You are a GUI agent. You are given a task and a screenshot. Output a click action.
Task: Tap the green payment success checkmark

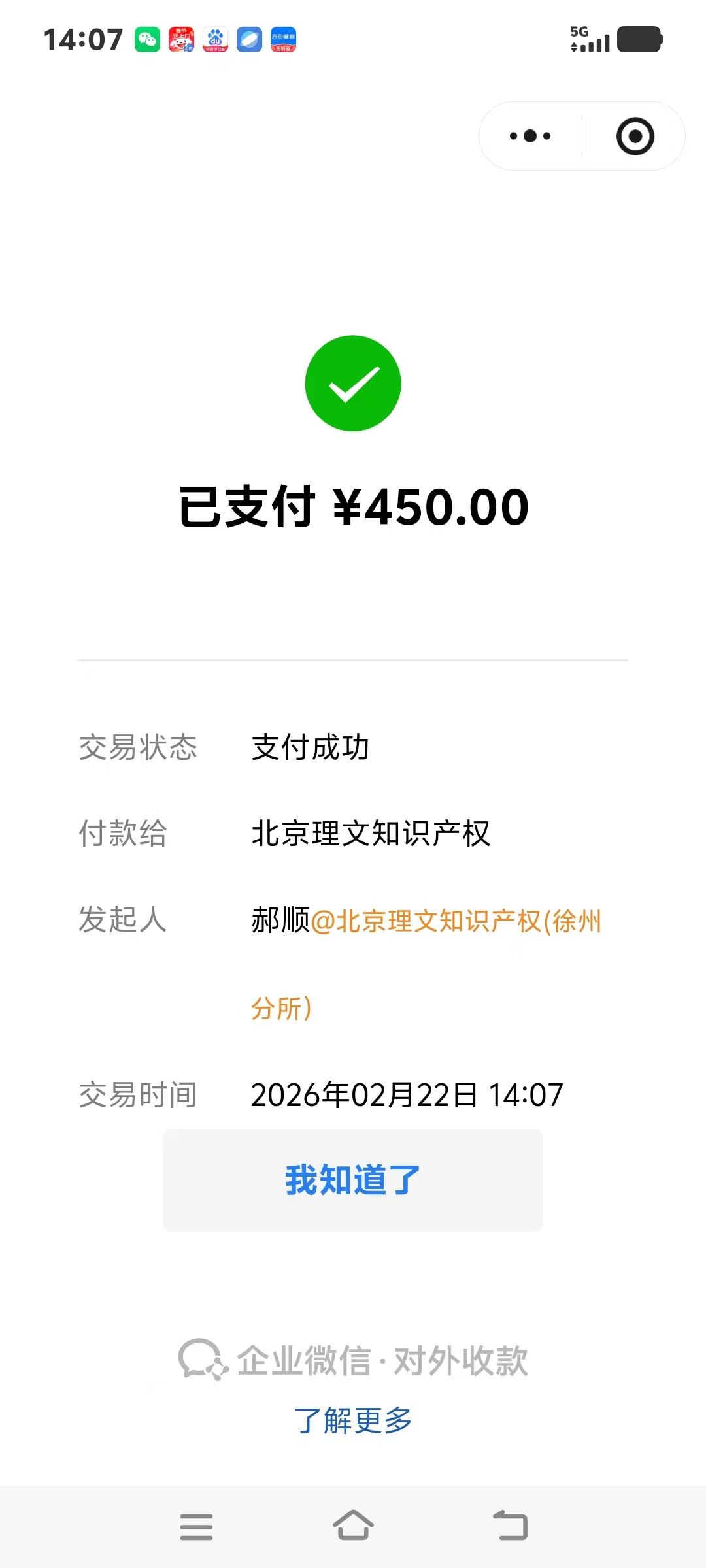[x=353, y=384]
